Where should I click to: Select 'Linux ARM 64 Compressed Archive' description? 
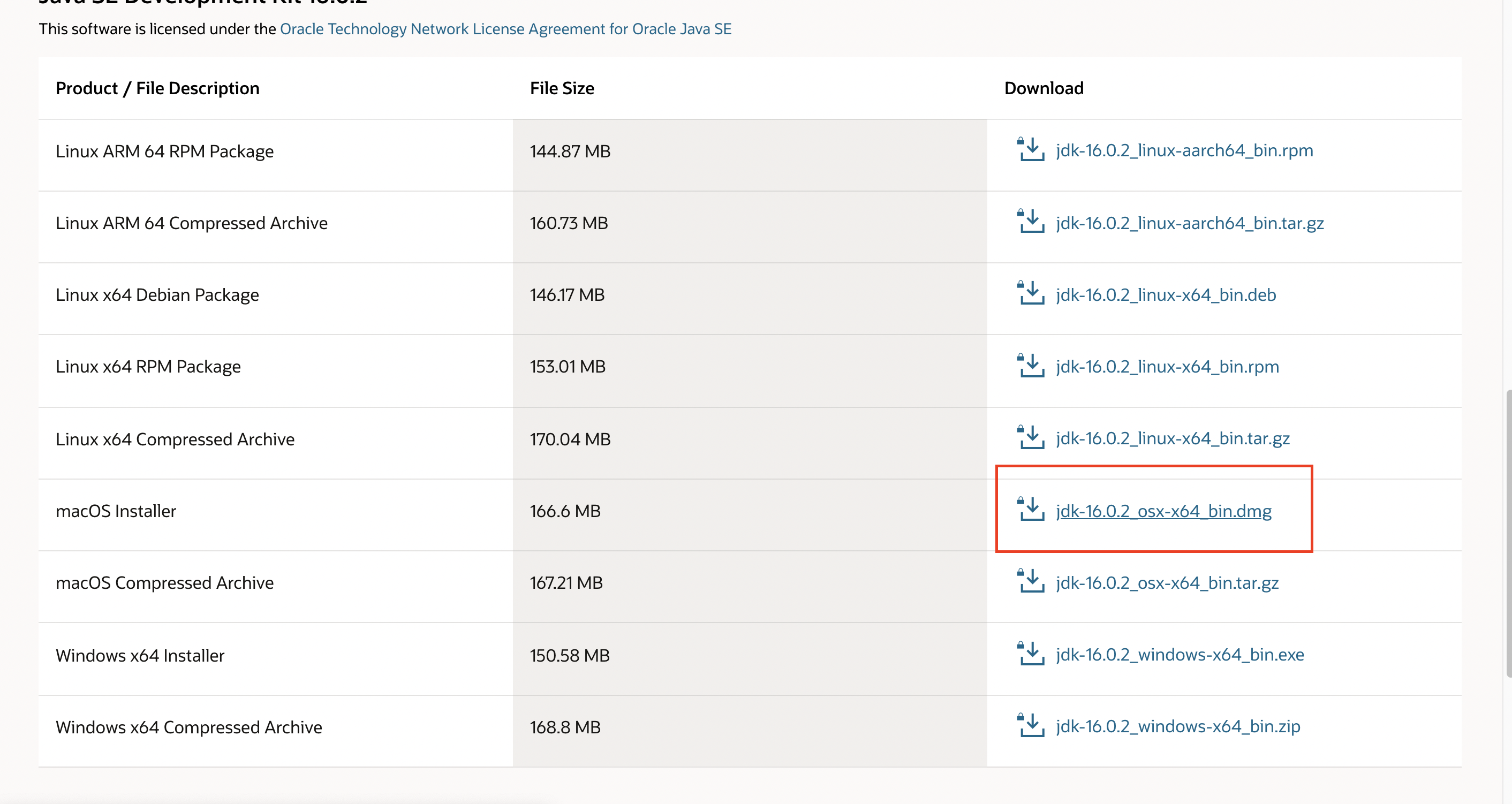tap(191, 223)
